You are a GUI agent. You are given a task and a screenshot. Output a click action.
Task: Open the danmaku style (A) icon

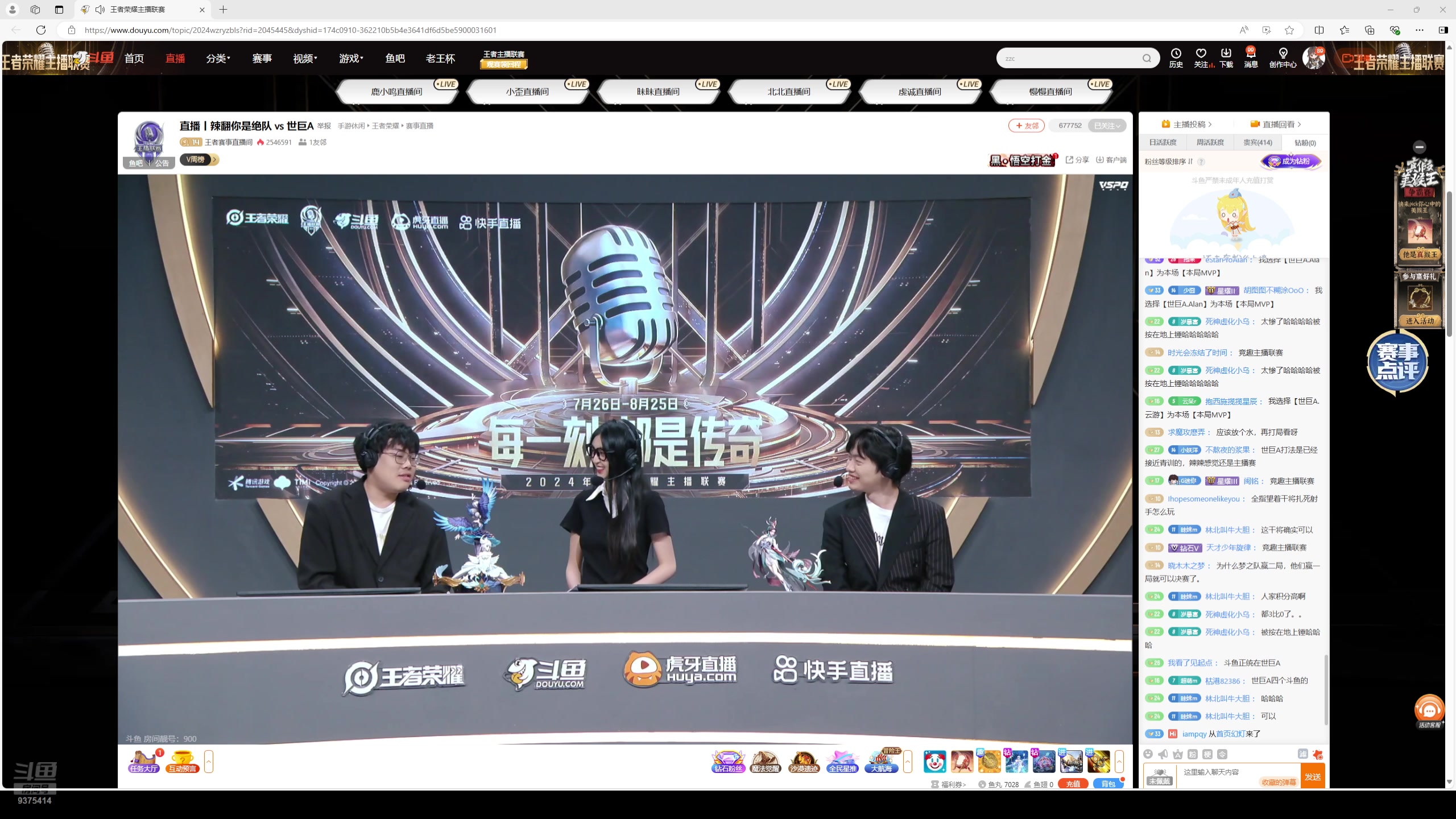(1178, 755)
